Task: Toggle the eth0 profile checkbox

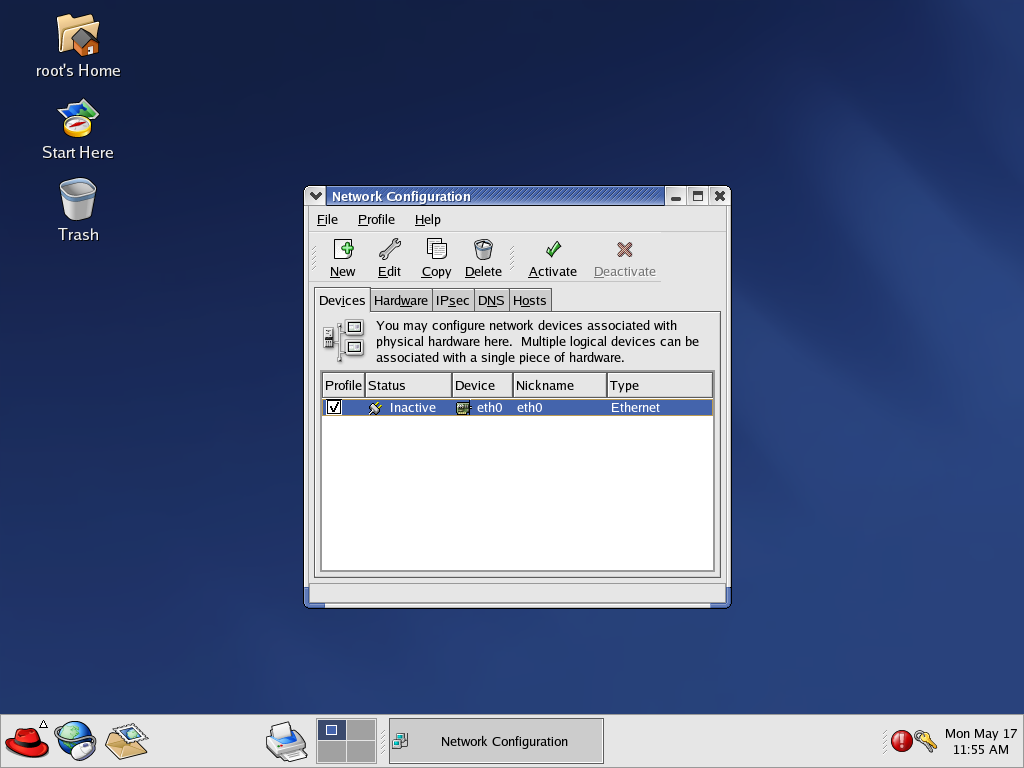Action: [x=334, y=408]
